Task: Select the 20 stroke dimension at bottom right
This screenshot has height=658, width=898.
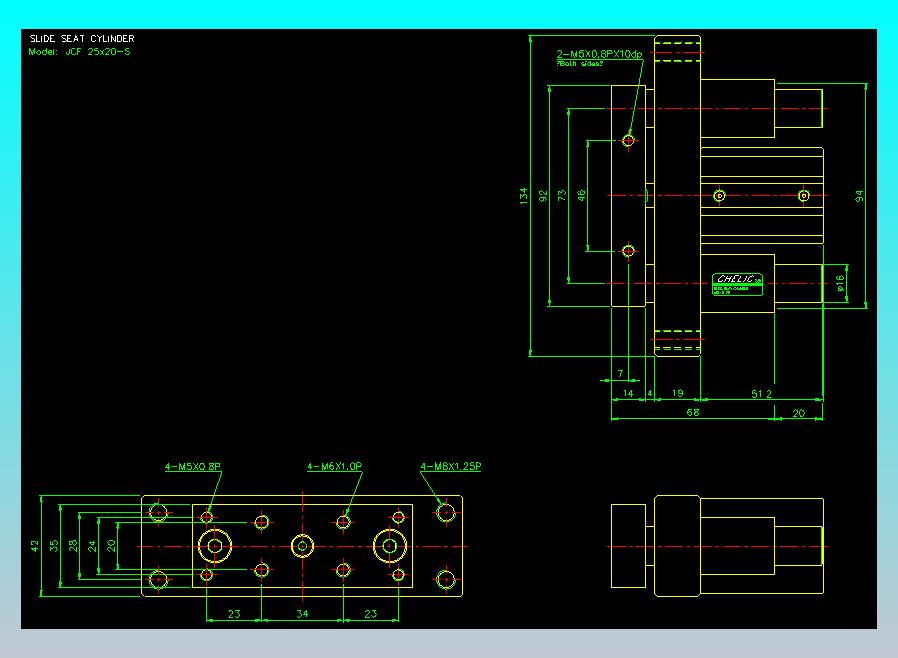Action: pos(798,412)
